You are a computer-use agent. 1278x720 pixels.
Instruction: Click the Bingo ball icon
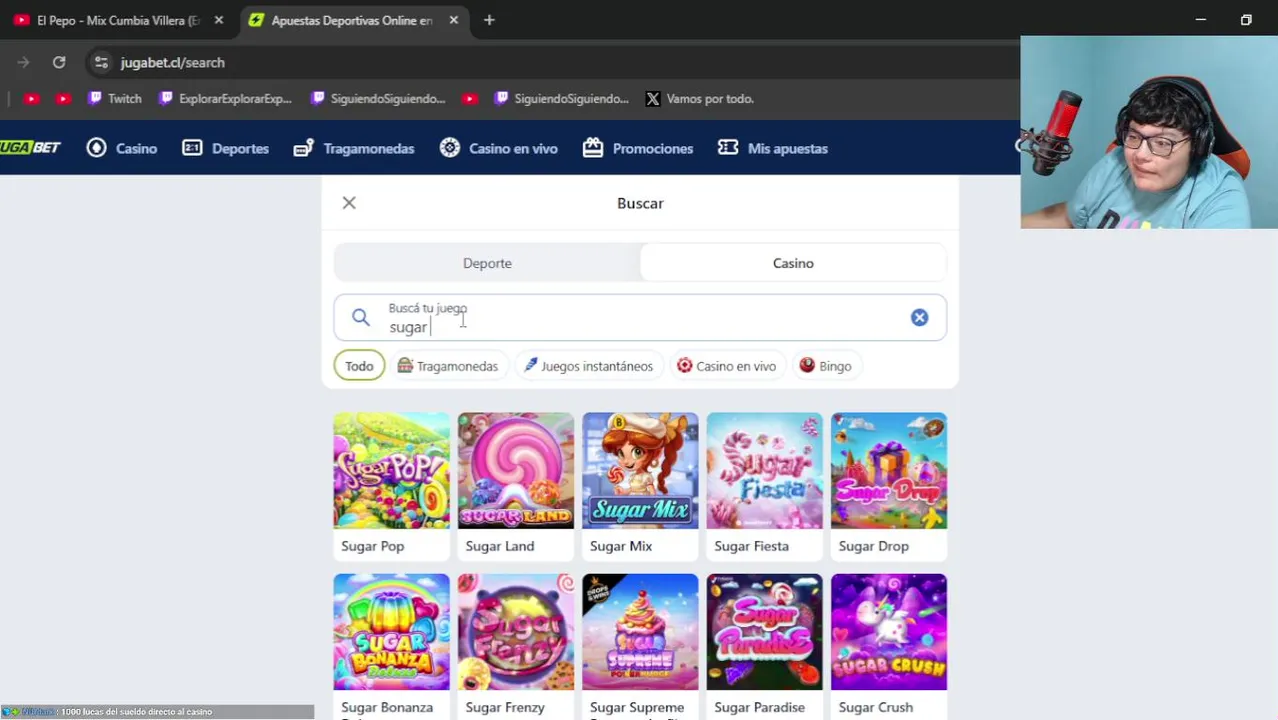807,366
